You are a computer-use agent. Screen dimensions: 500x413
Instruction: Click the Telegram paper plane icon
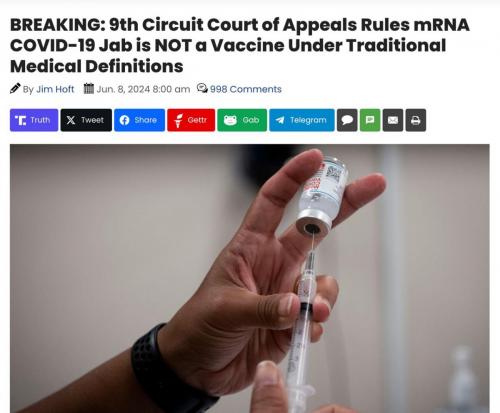pos(280,120)
